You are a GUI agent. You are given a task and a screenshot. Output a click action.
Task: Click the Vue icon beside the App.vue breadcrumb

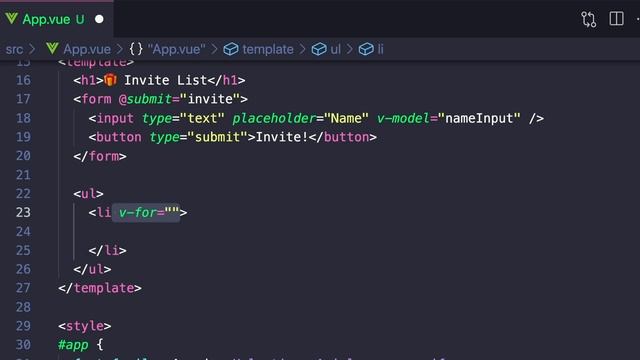pyautogui.click(x=52, y=49)
